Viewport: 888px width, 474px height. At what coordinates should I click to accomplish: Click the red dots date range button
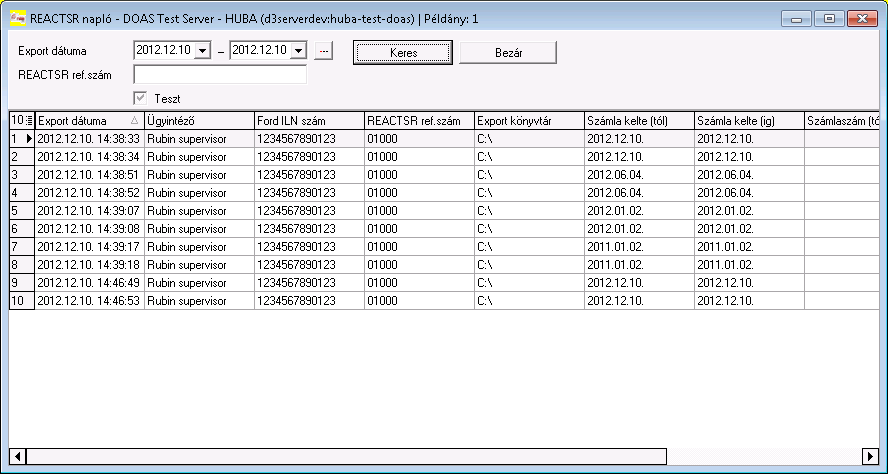[x=323, y=51]
